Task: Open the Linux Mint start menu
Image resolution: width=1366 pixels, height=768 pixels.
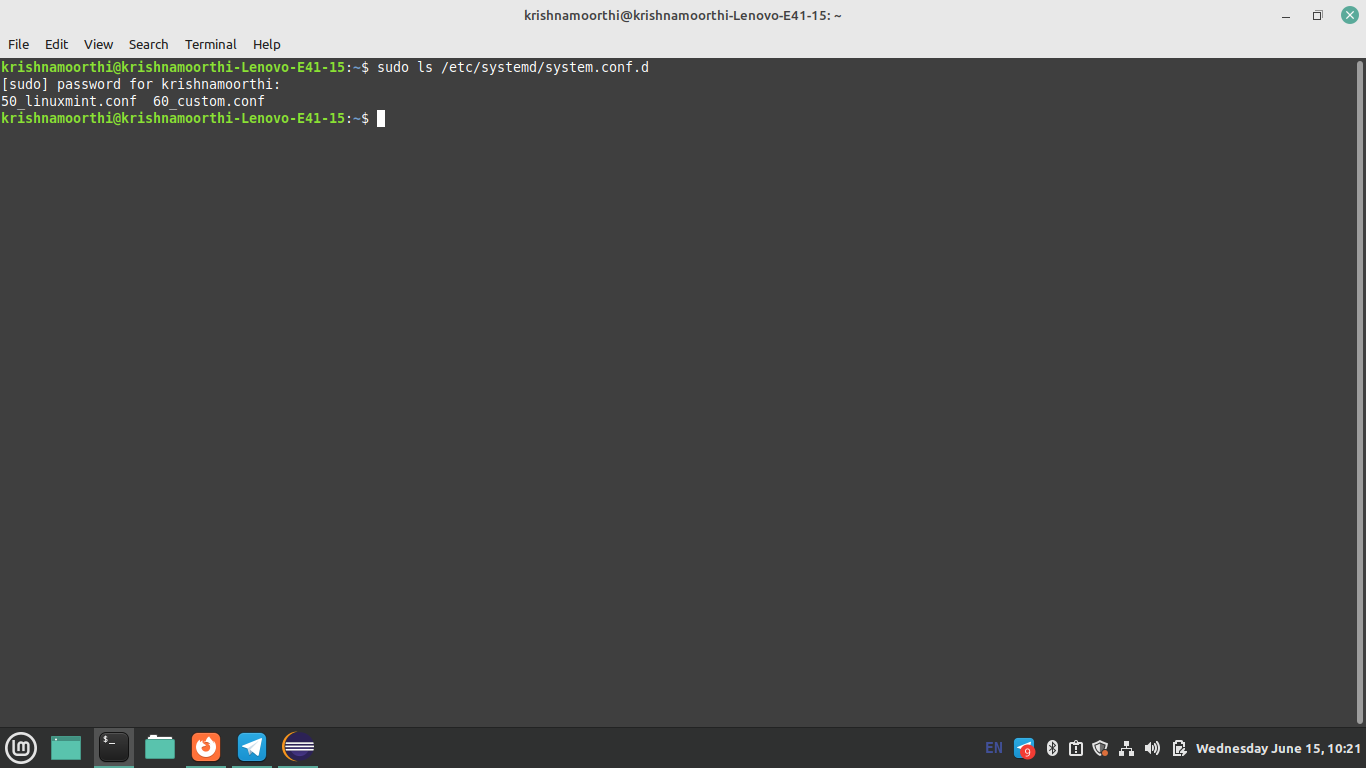Action: (21, 747)
